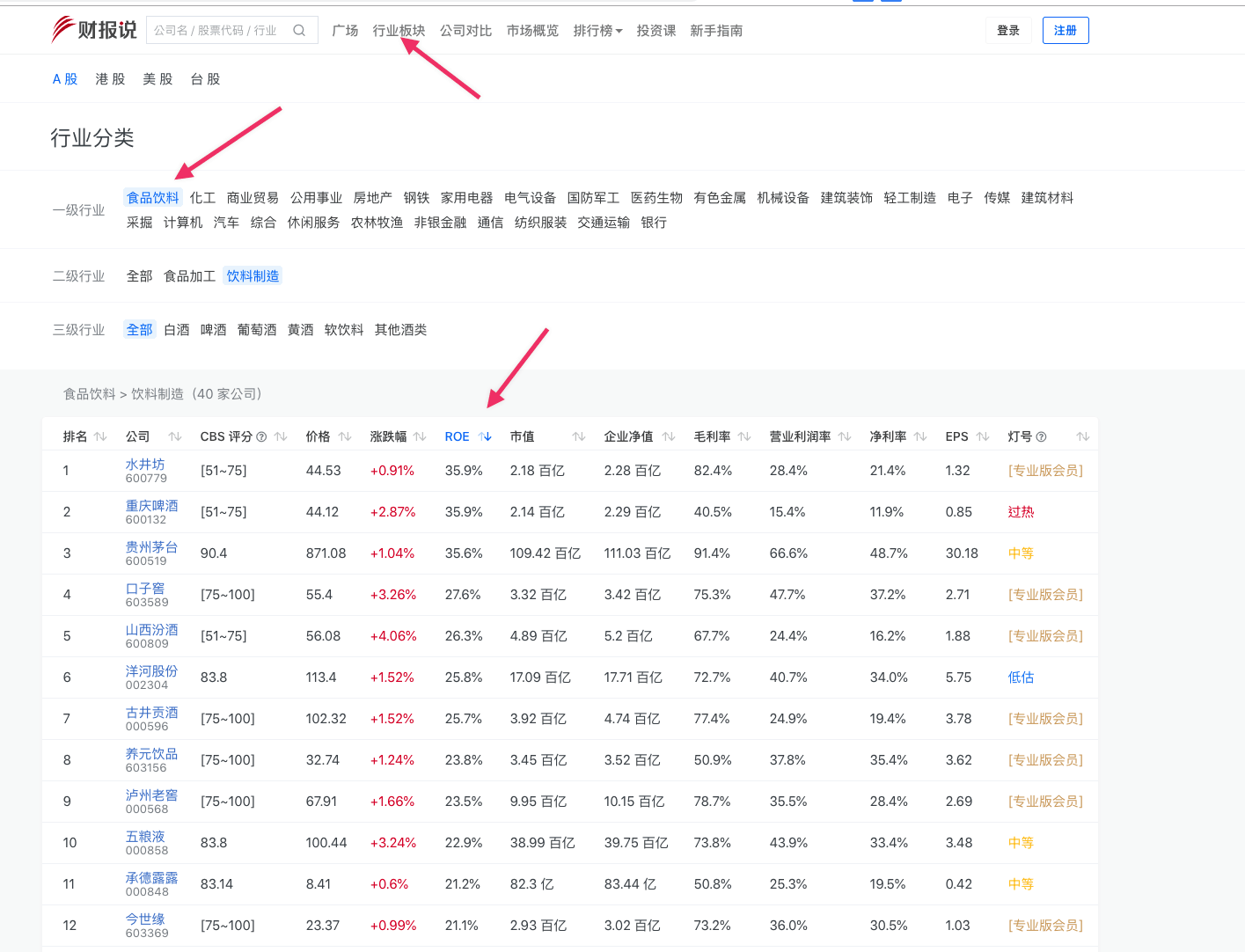Select 计算机 industry category
Image resolution: width=1245 pixels, height=952 pixels.
point(183,223)
